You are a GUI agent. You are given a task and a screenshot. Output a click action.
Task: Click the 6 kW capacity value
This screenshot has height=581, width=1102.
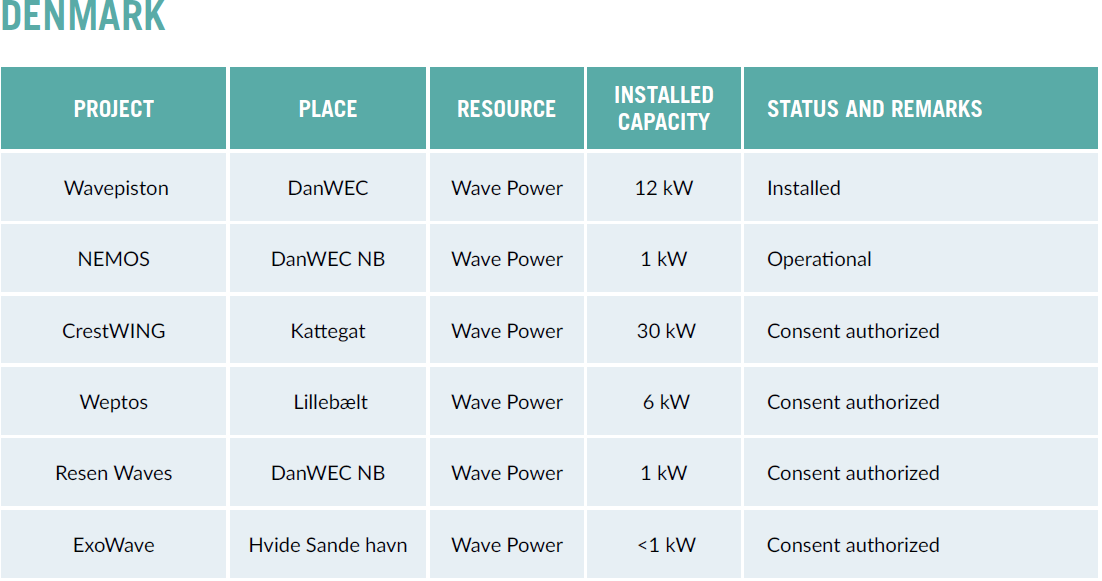click(664, 402)
